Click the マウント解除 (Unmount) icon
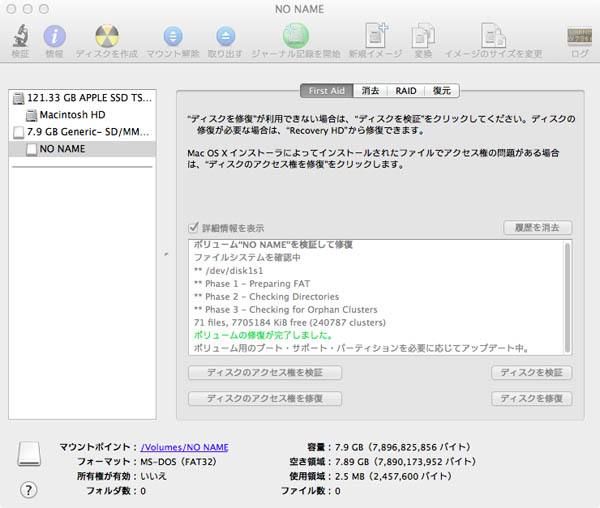 [172, 37]
